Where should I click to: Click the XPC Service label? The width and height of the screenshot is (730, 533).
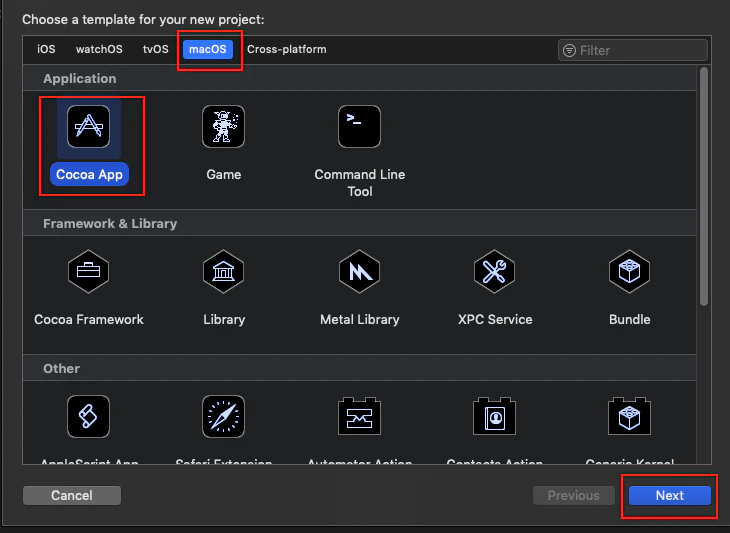tap(495, 320)
